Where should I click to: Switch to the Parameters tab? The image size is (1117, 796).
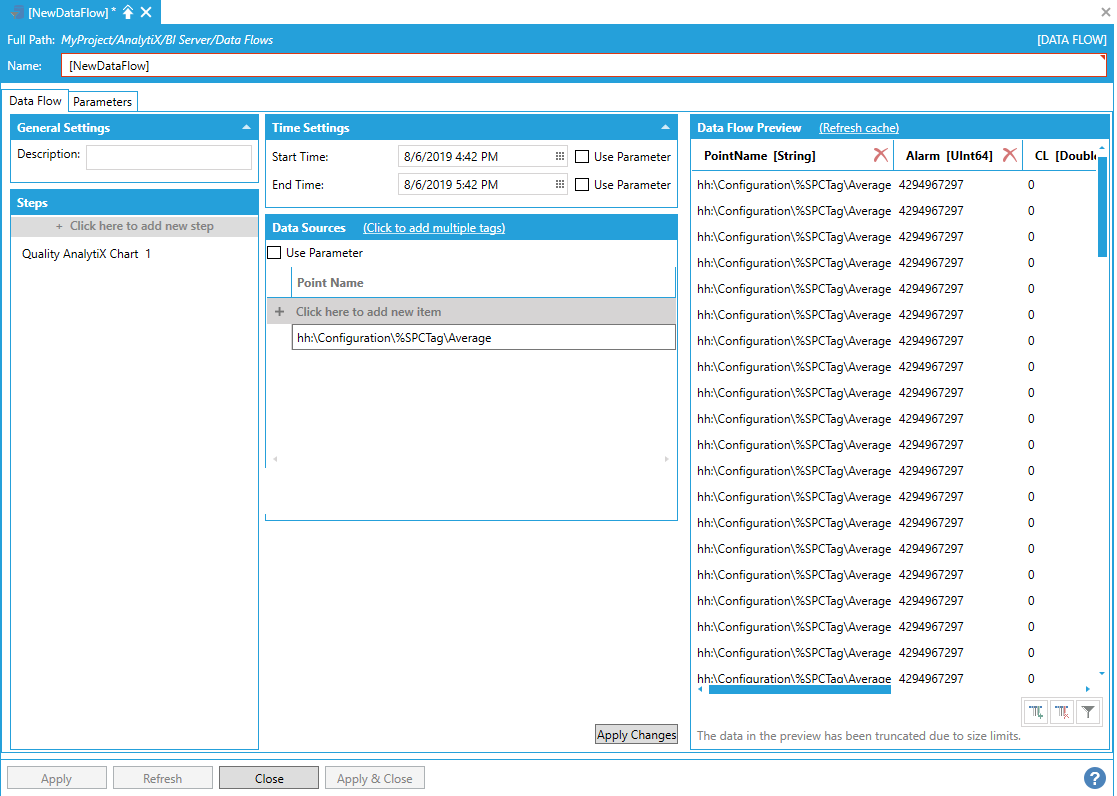(102, 102)
